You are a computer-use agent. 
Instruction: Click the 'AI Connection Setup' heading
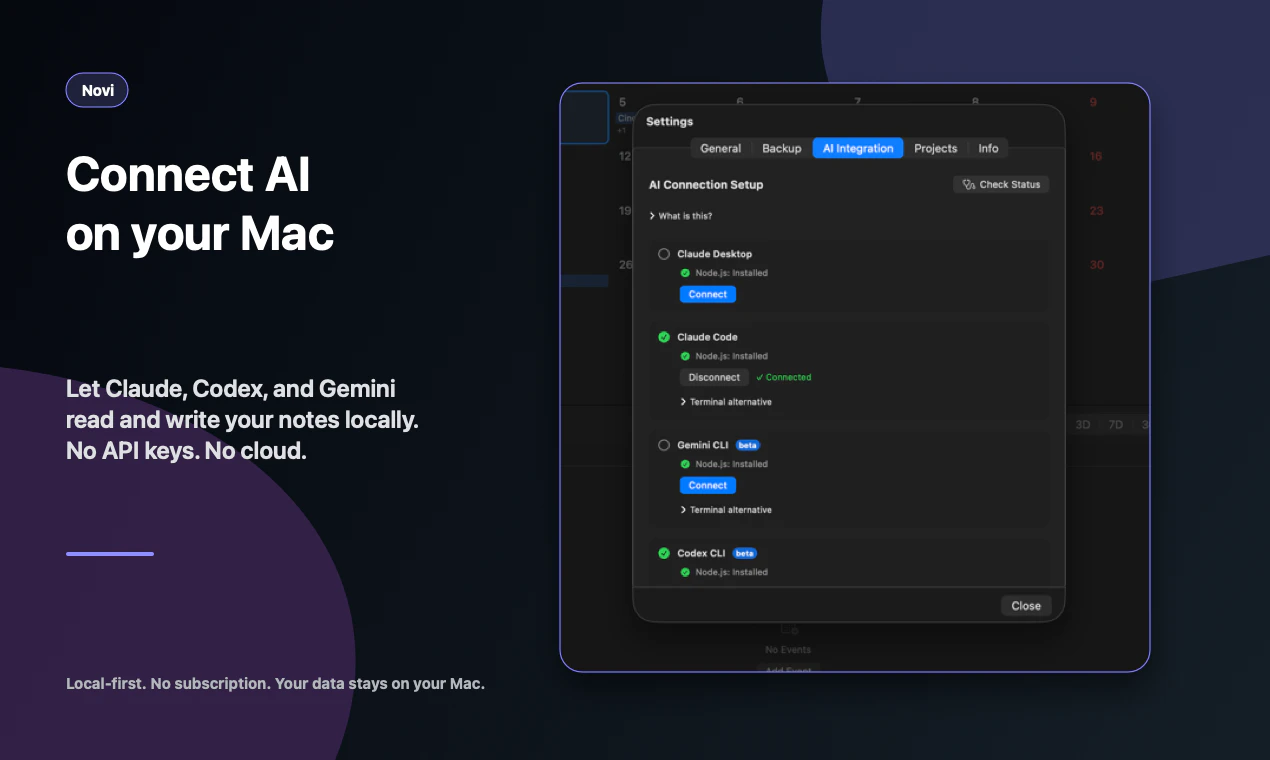(706, 185)
